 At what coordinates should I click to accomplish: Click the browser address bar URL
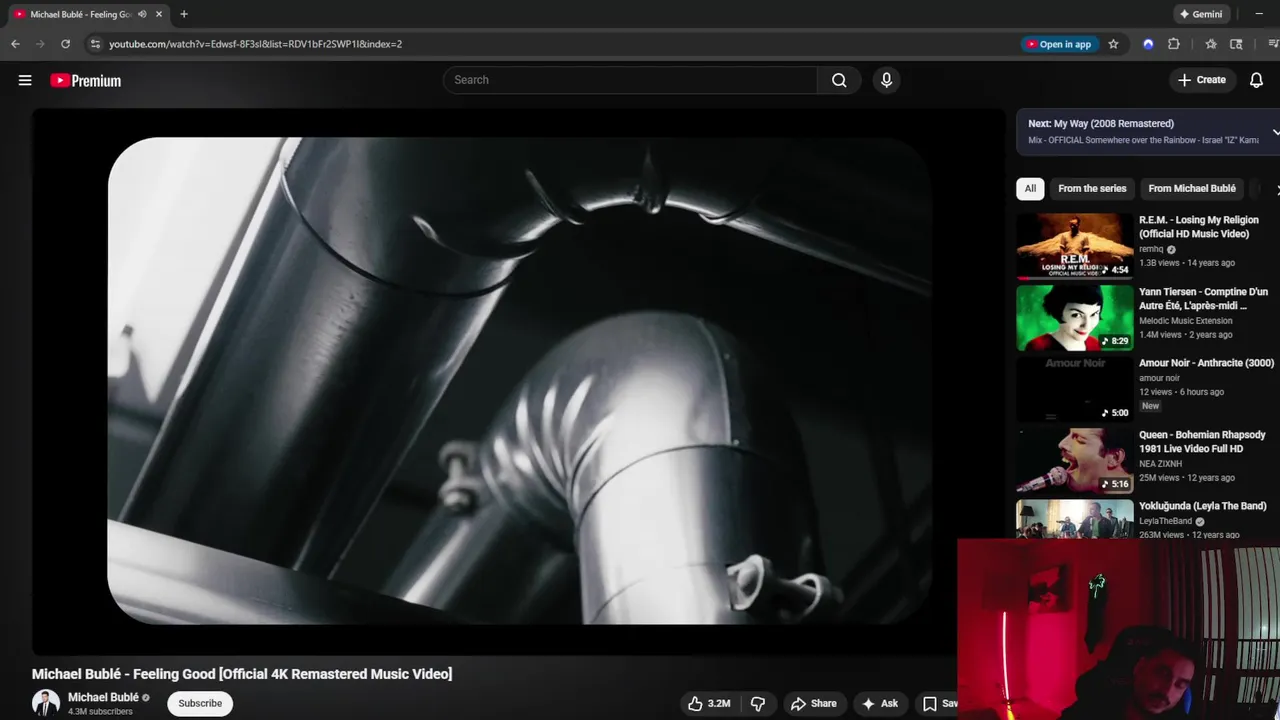[255, 44]
